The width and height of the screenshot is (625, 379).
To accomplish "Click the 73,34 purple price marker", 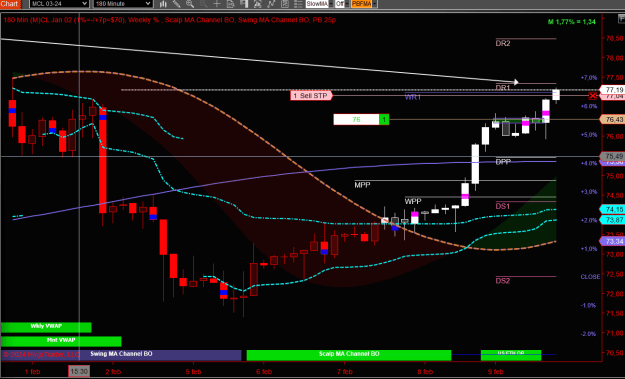I will 613,241.
